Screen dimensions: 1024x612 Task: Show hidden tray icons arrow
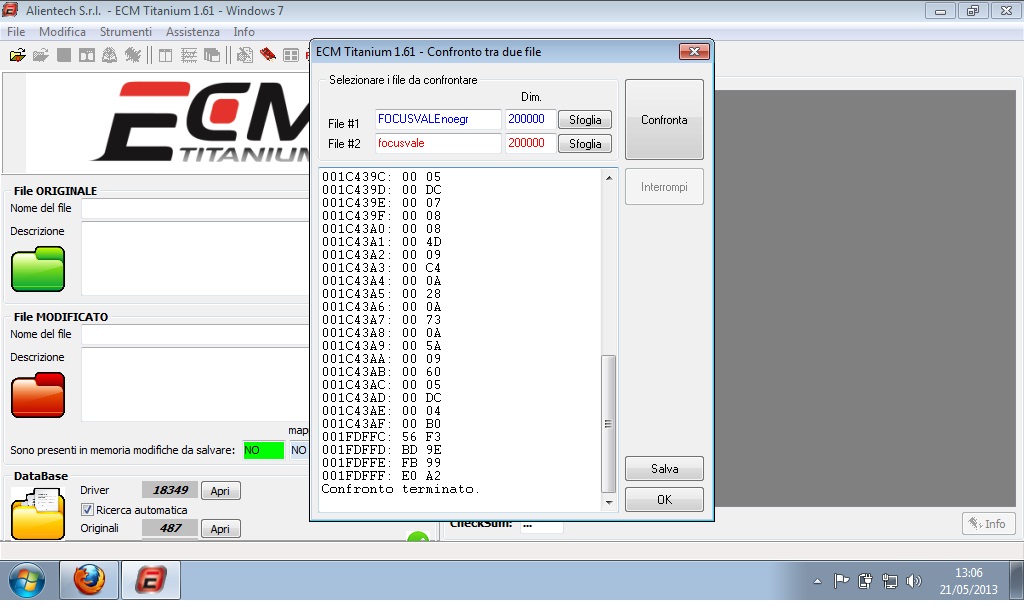tap(817, 581)
